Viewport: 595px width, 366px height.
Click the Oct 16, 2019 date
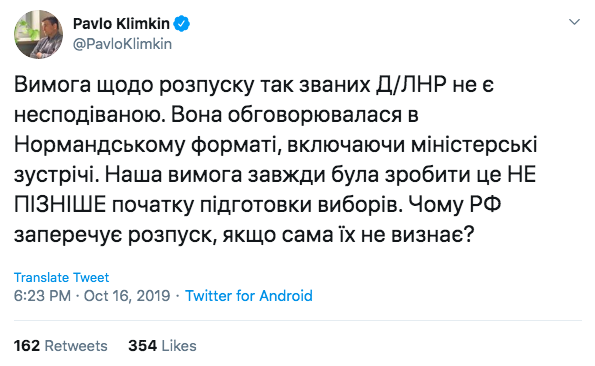(127, 296)
